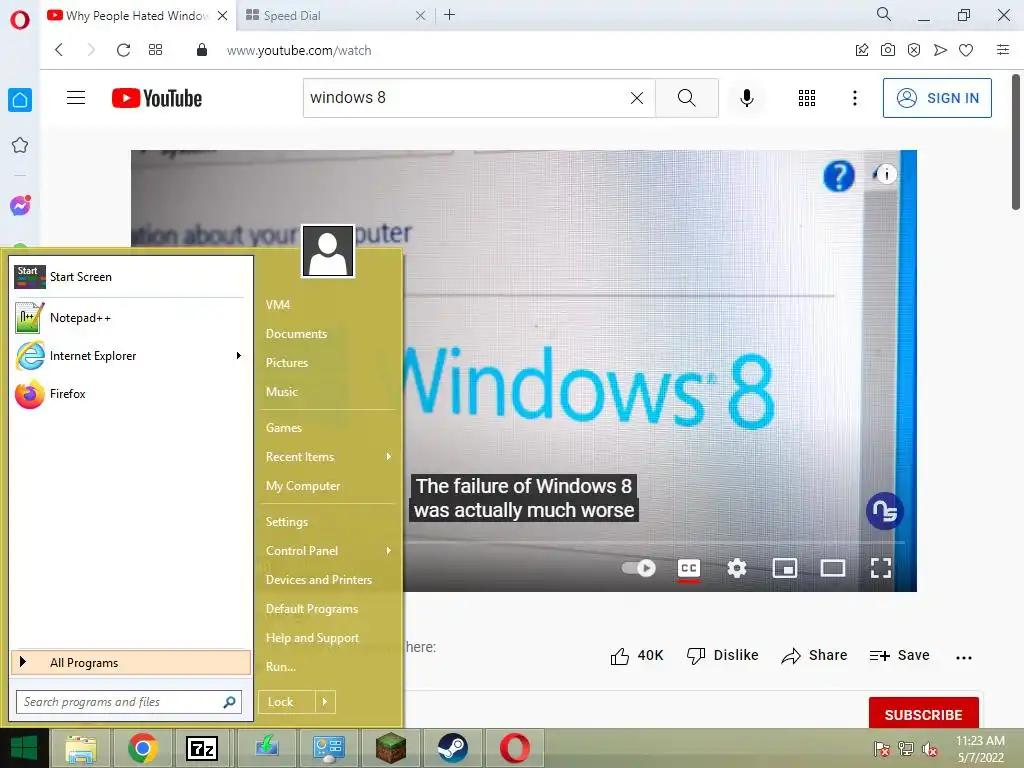
Task: Switch to theater mode
Action: pyautogui.click(x=833, y=568)
